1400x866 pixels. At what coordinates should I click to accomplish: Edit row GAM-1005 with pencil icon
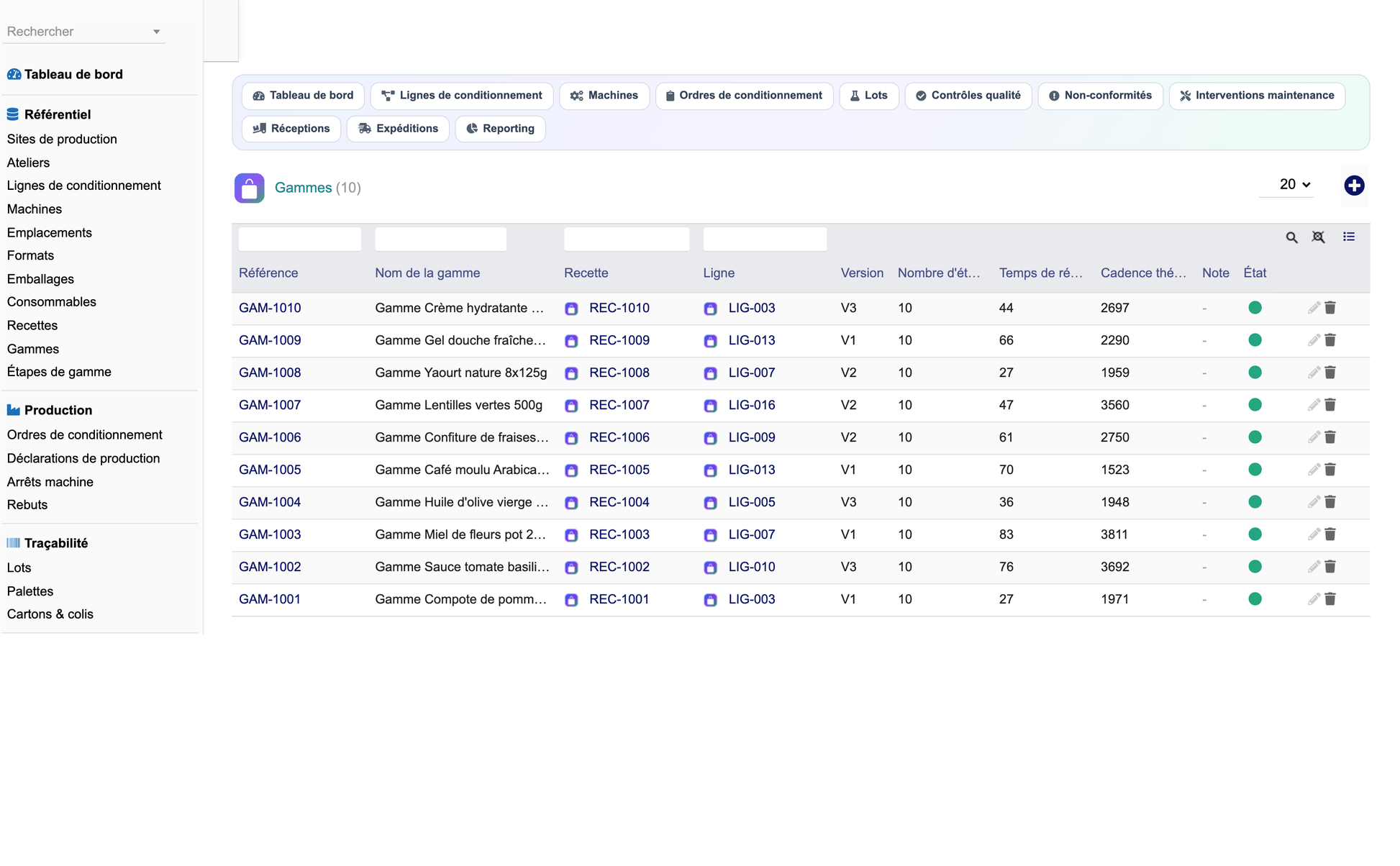tap(1314, 470)
